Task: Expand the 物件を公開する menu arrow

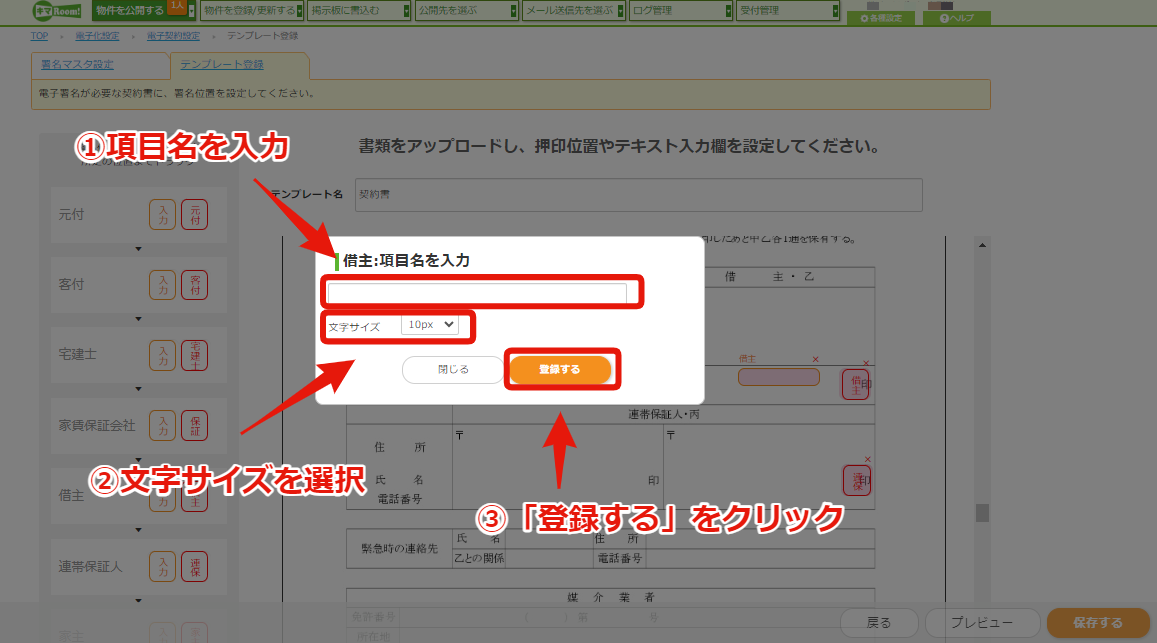Action: tap(192, 11)
